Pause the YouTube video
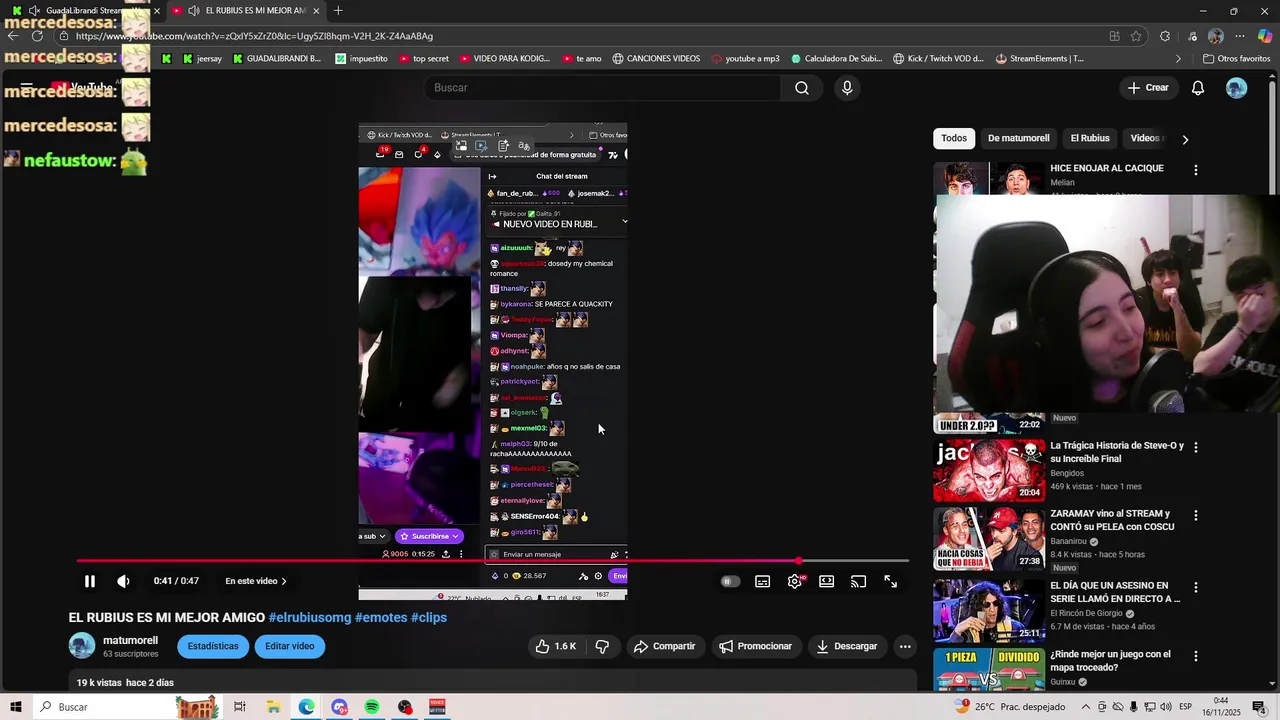This screenshot has width=1280, height=720. [89, 581]
